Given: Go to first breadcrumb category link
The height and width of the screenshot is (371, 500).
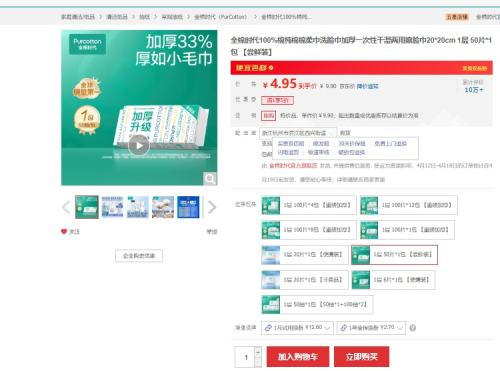Looking at the screenshot, I should (x=78, y=17).
